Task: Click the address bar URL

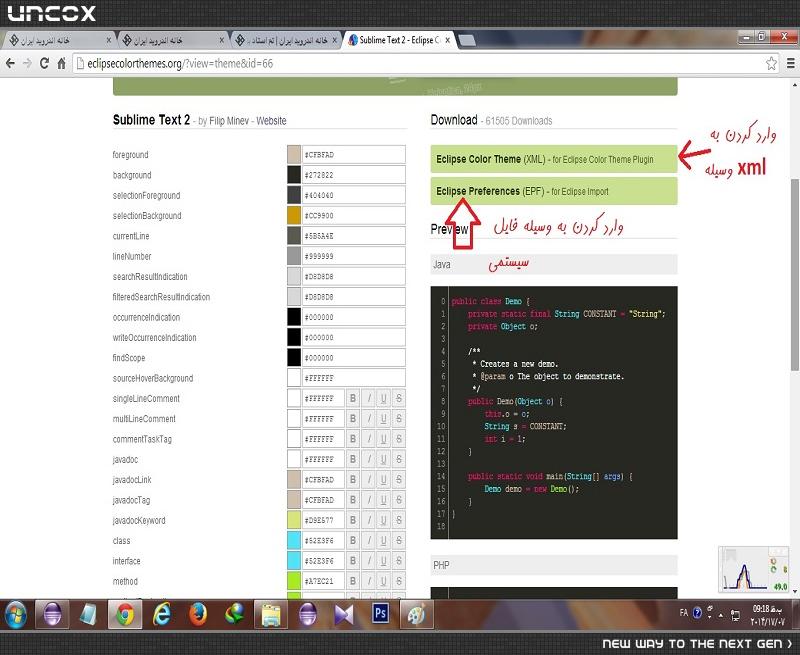Action: pos(180,63)
